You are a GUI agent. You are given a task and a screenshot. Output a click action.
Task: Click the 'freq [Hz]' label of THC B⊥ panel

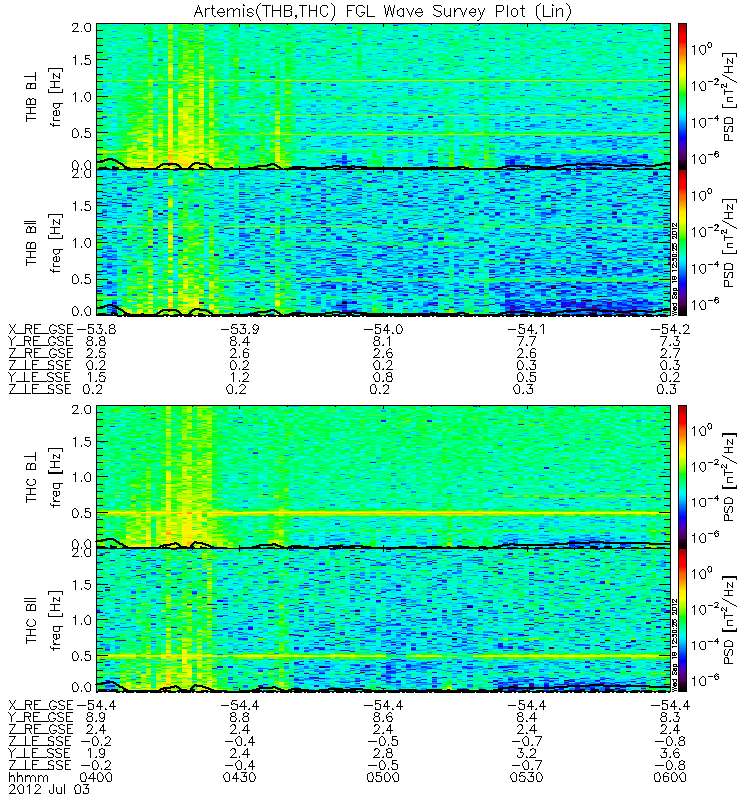pos(56,478)
